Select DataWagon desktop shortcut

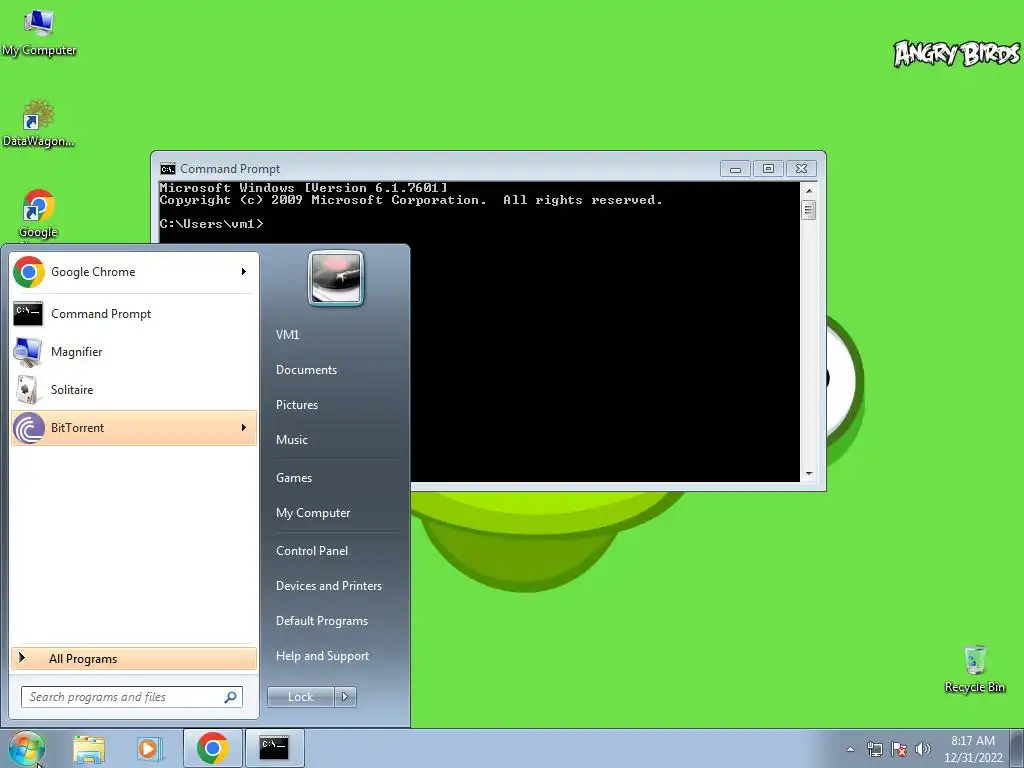click(x=39, y=123)
